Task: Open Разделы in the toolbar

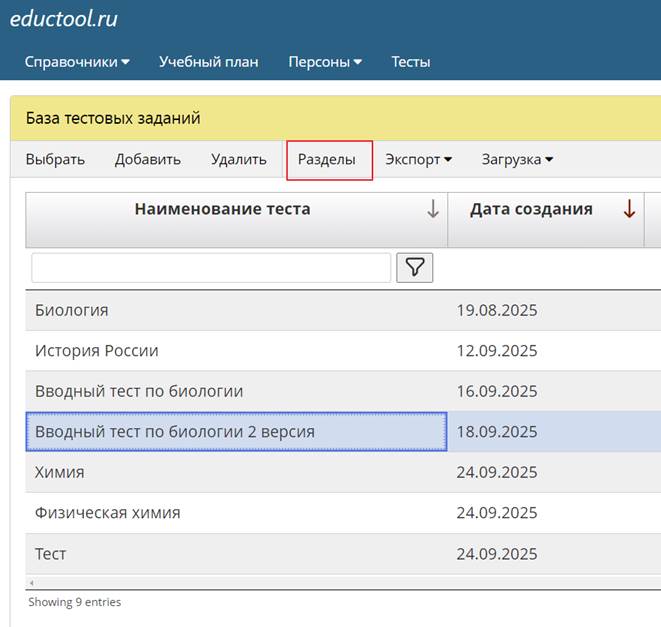Action: coord(327,160)
